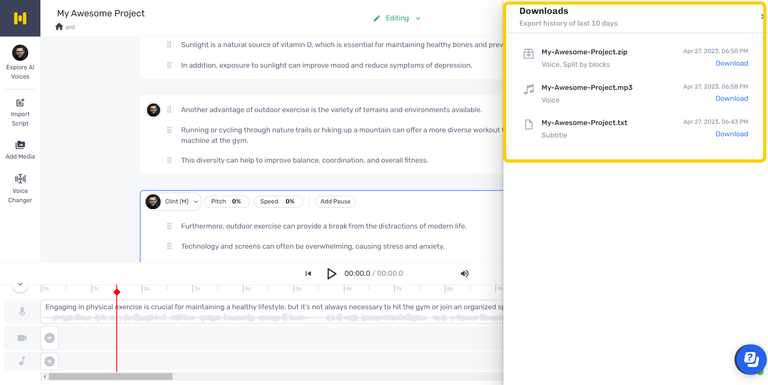Image resolution: width=768 pixels, height=385 pixels.
Task: Click the music track note icon
Action: (x=22, y=361)
